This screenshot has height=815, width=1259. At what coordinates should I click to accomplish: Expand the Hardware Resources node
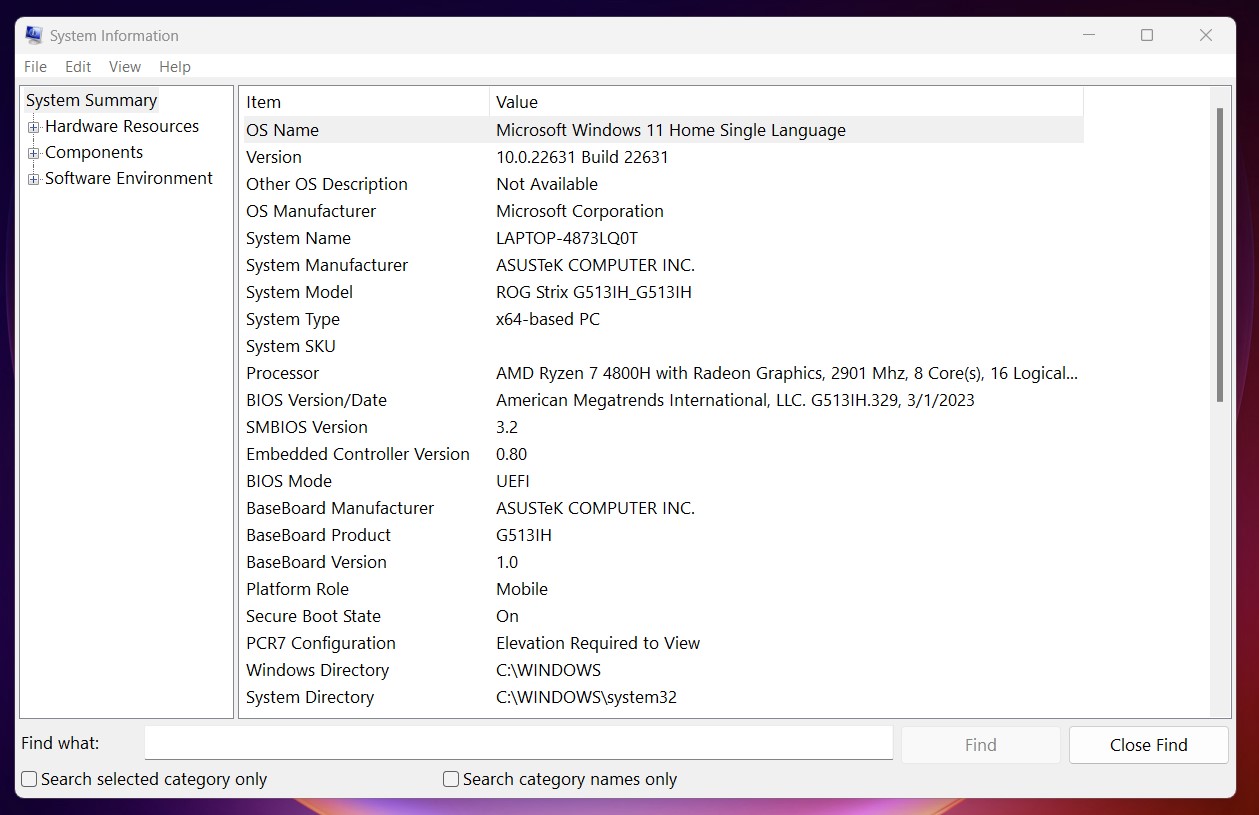point(34,127)
